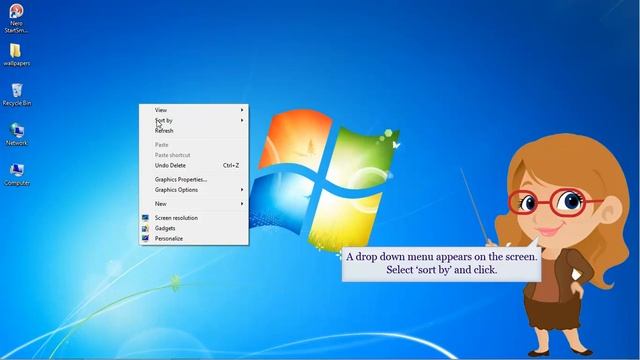Choose Personalize from the context menu
640x360 pixels.
click(193, 238)
